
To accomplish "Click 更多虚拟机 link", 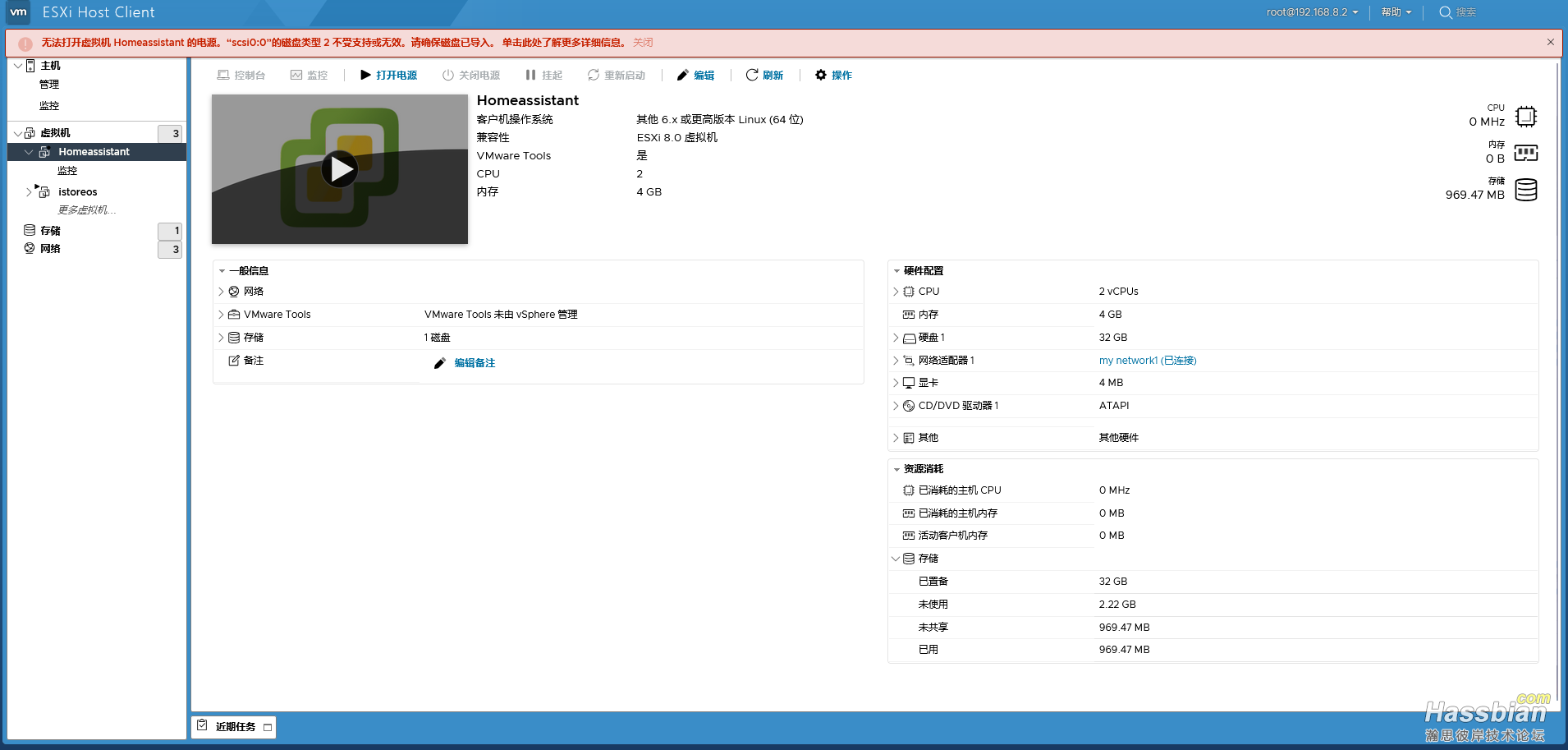I will click(x=87, y=210).
